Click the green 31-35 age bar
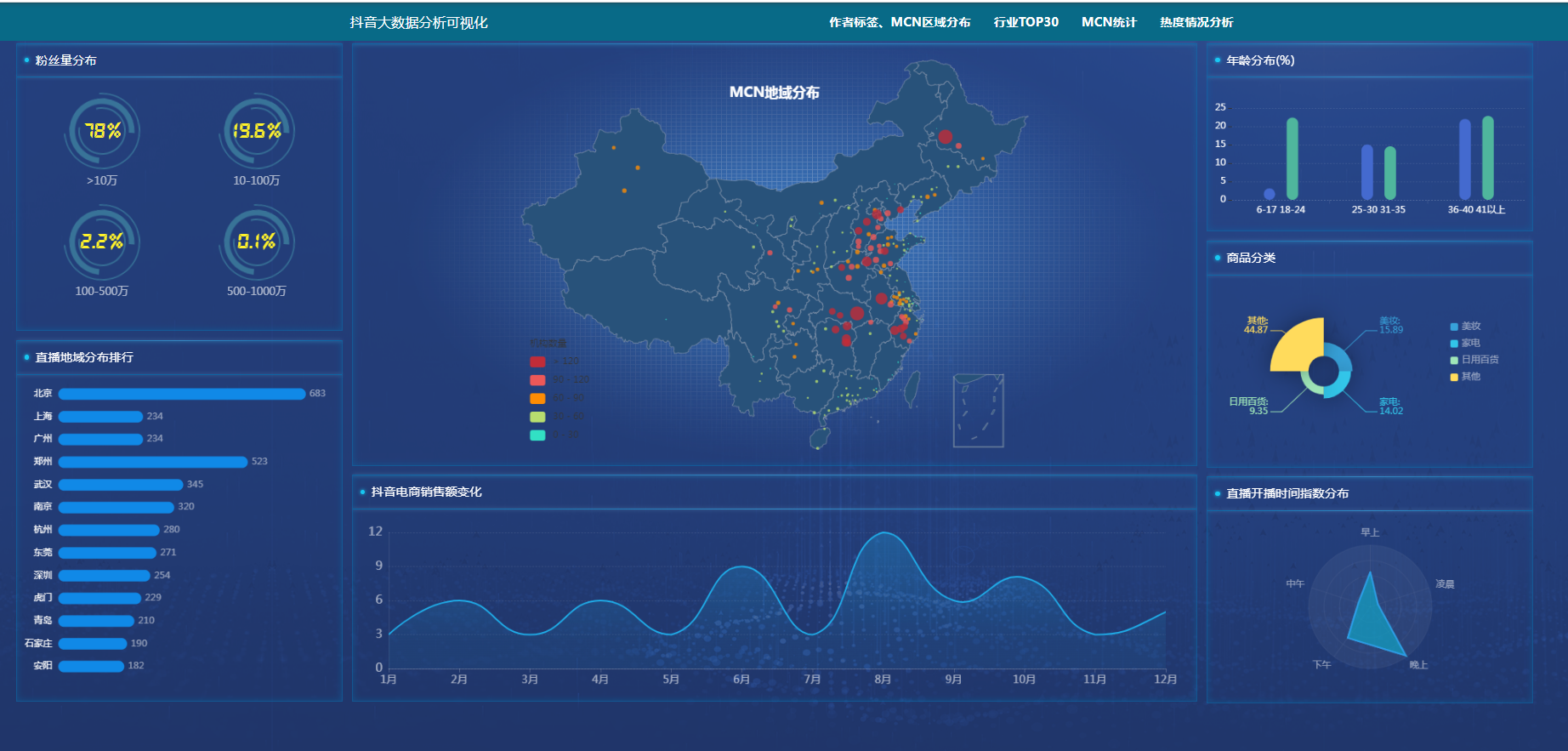The width and height of the screenshot is (1568, 751). click(x=1389, y=174)
